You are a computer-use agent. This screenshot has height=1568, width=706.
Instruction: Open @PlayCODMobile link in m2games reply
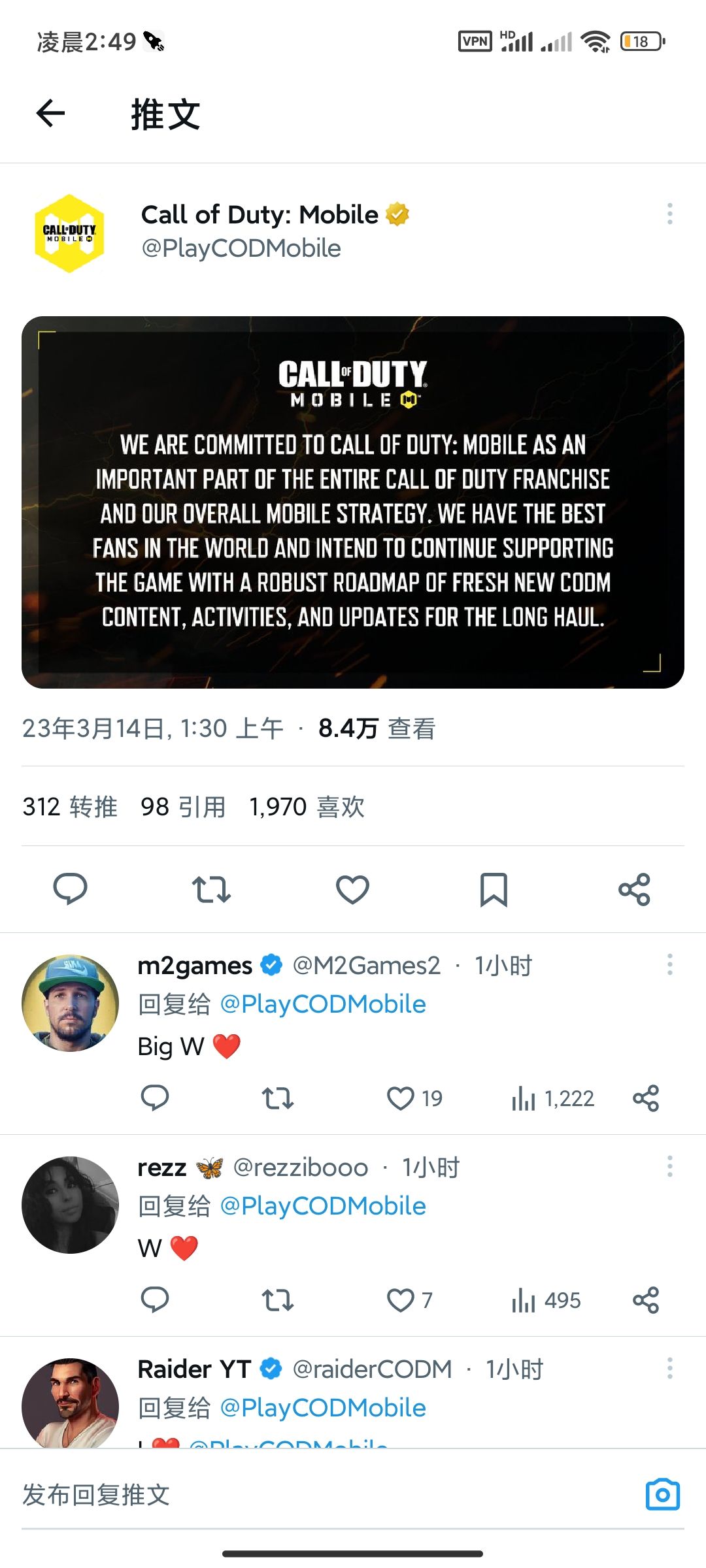(323, 1004)
